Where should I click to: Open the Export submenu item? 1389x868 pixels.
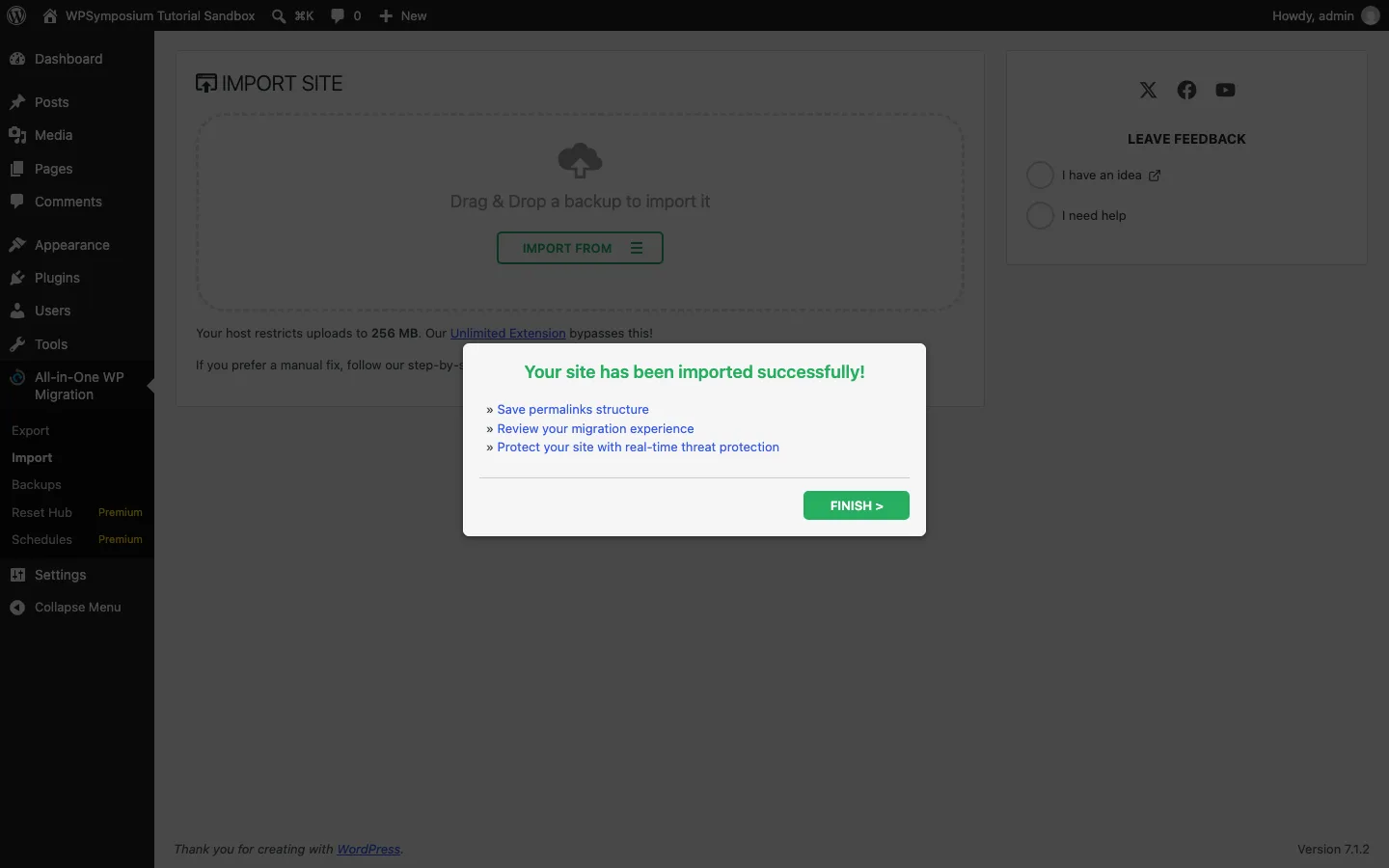[x=31, y=431]
